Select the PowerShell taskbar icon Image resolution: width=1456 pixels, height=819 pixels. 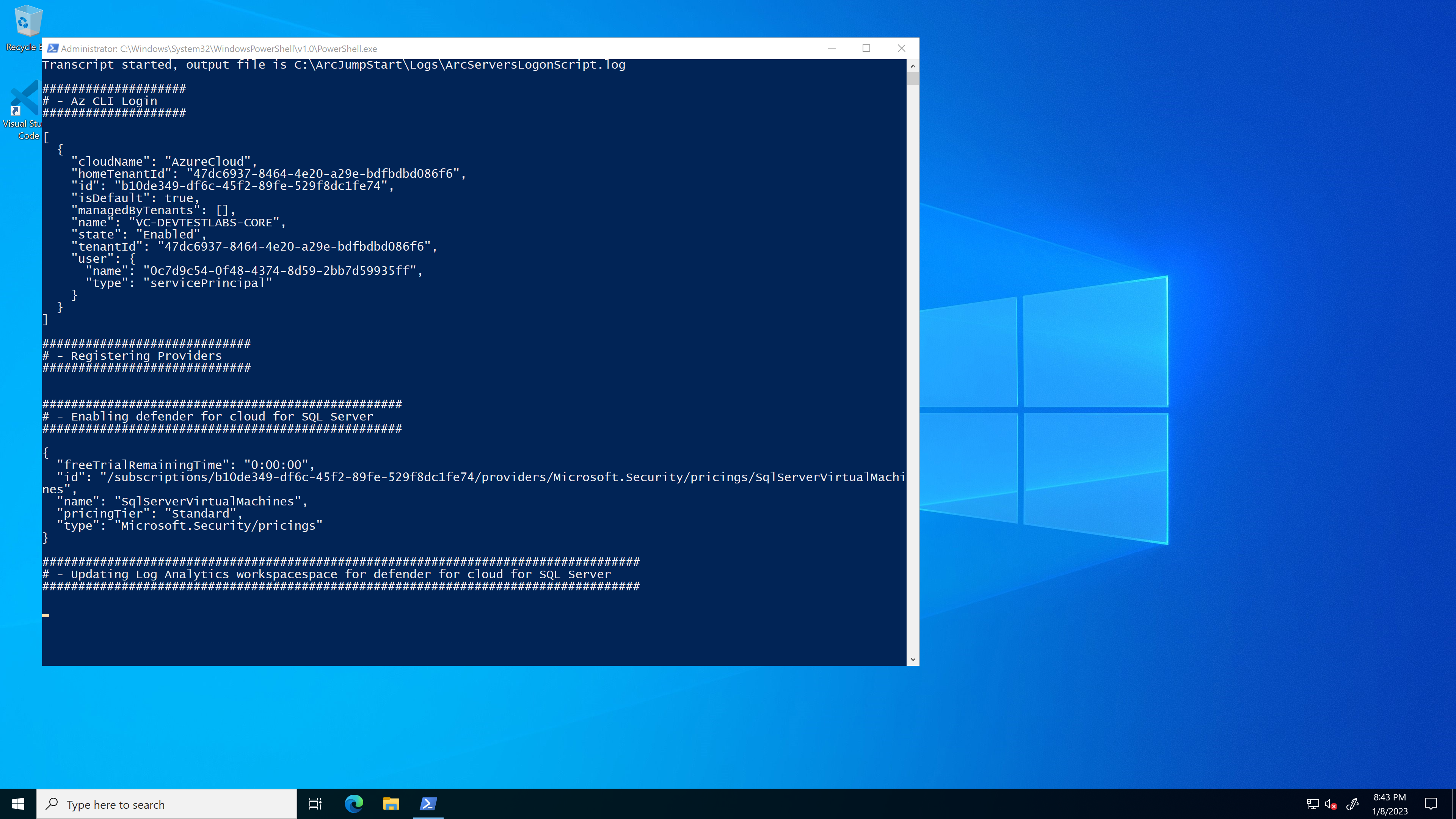tap(428, 804)
